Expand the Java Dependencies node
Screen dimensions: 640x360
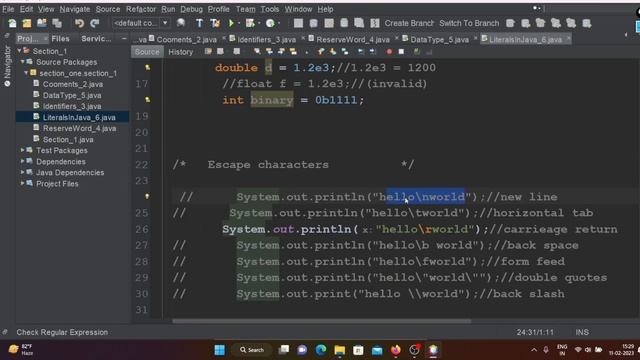pyautogui.click(x=22, y=172)
